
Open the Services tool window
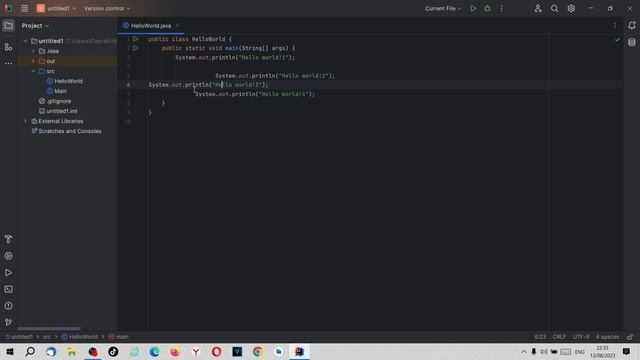[8, 256]
